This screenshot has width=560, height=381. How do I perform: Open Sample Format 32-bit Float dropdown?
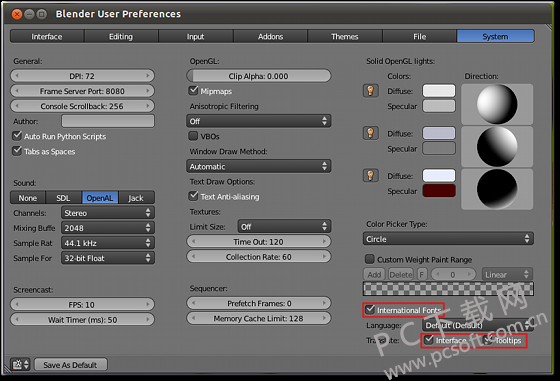[108, 258]
